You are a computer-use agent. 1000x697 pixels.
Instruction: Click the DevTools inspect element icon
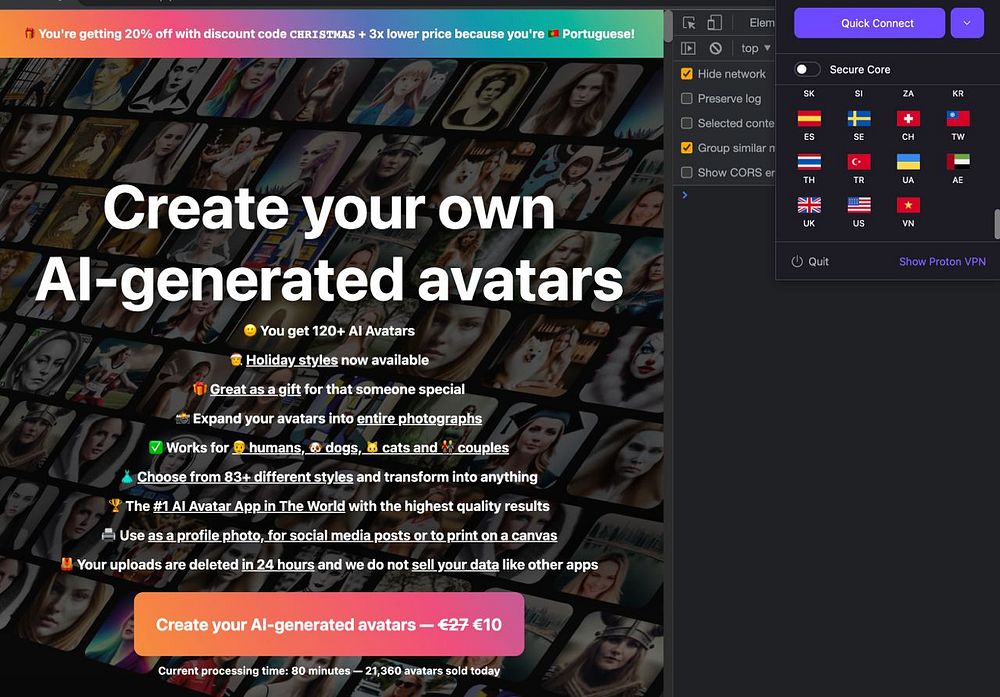(689, 23)
